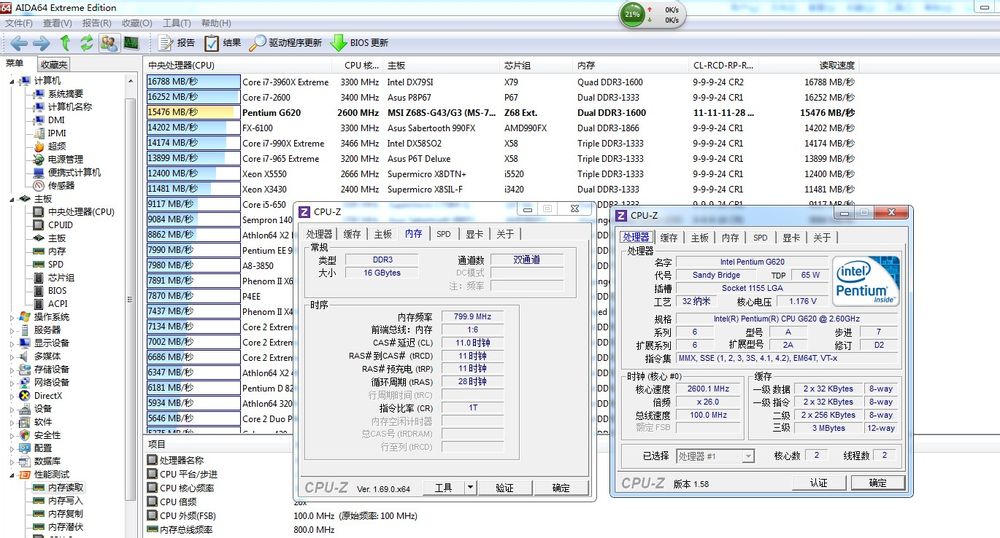
Task: Click 认证 button in CPU-Z 1.58
Action: coord(819,483)
